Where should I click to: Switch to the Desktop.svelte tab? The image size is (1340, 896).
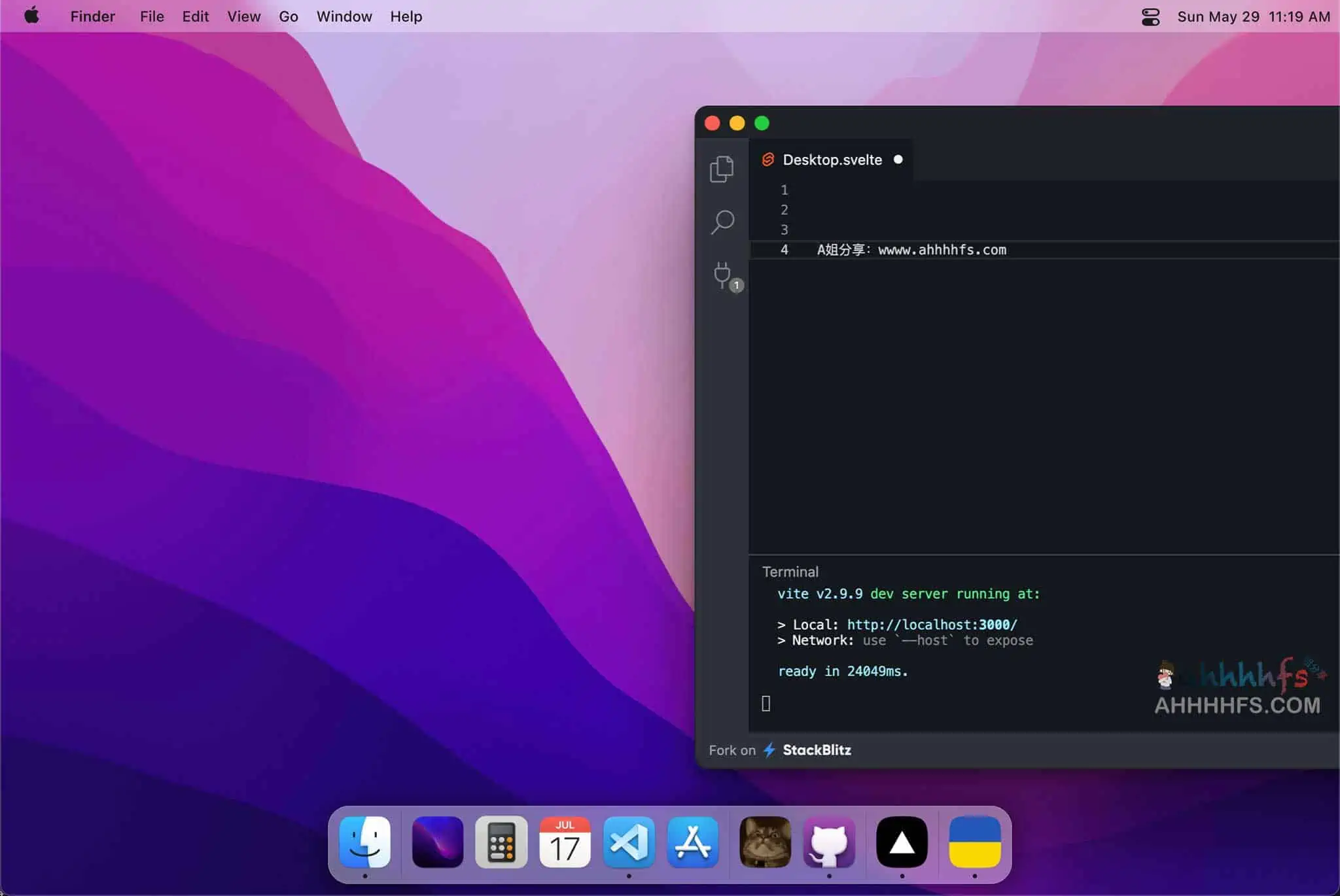[831, 160]
